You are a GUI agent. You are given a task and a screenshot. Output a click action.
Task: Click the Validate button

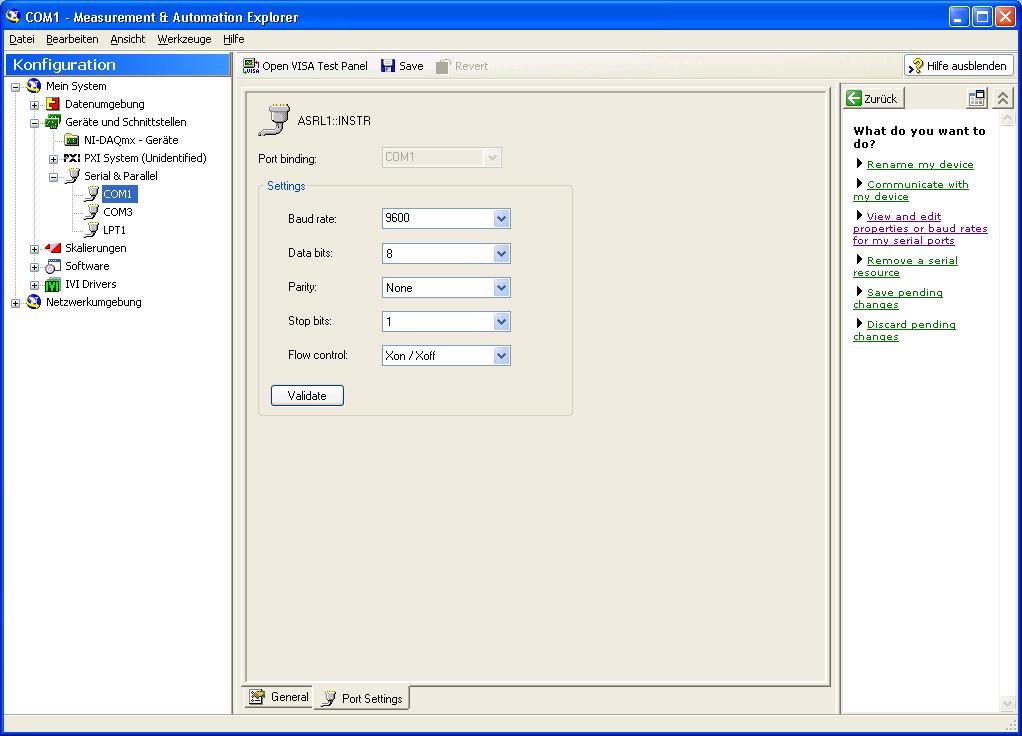[307, 396]
